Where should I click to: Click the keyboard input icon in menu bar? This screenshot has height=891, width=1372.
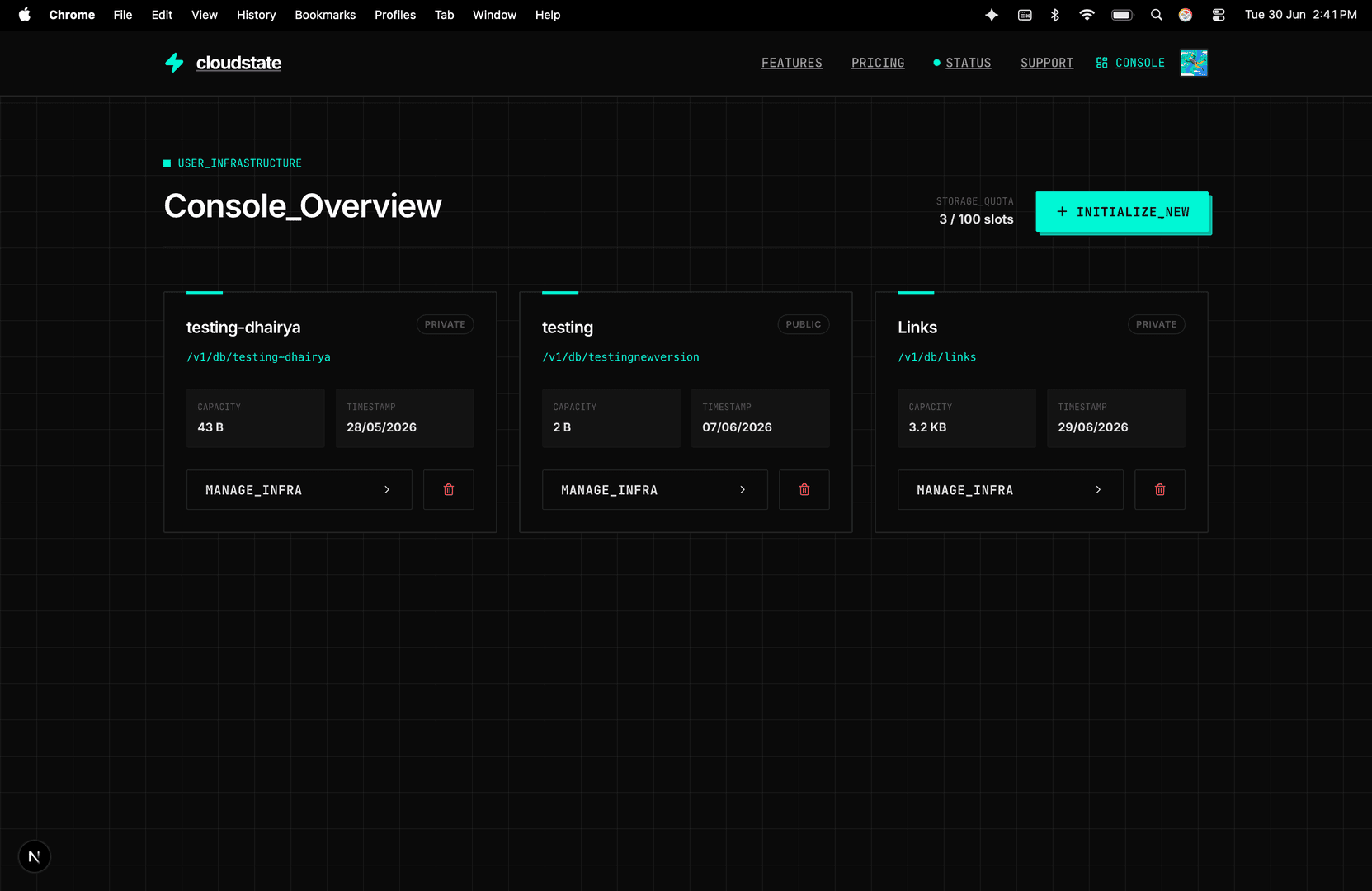coord(1025,15)
